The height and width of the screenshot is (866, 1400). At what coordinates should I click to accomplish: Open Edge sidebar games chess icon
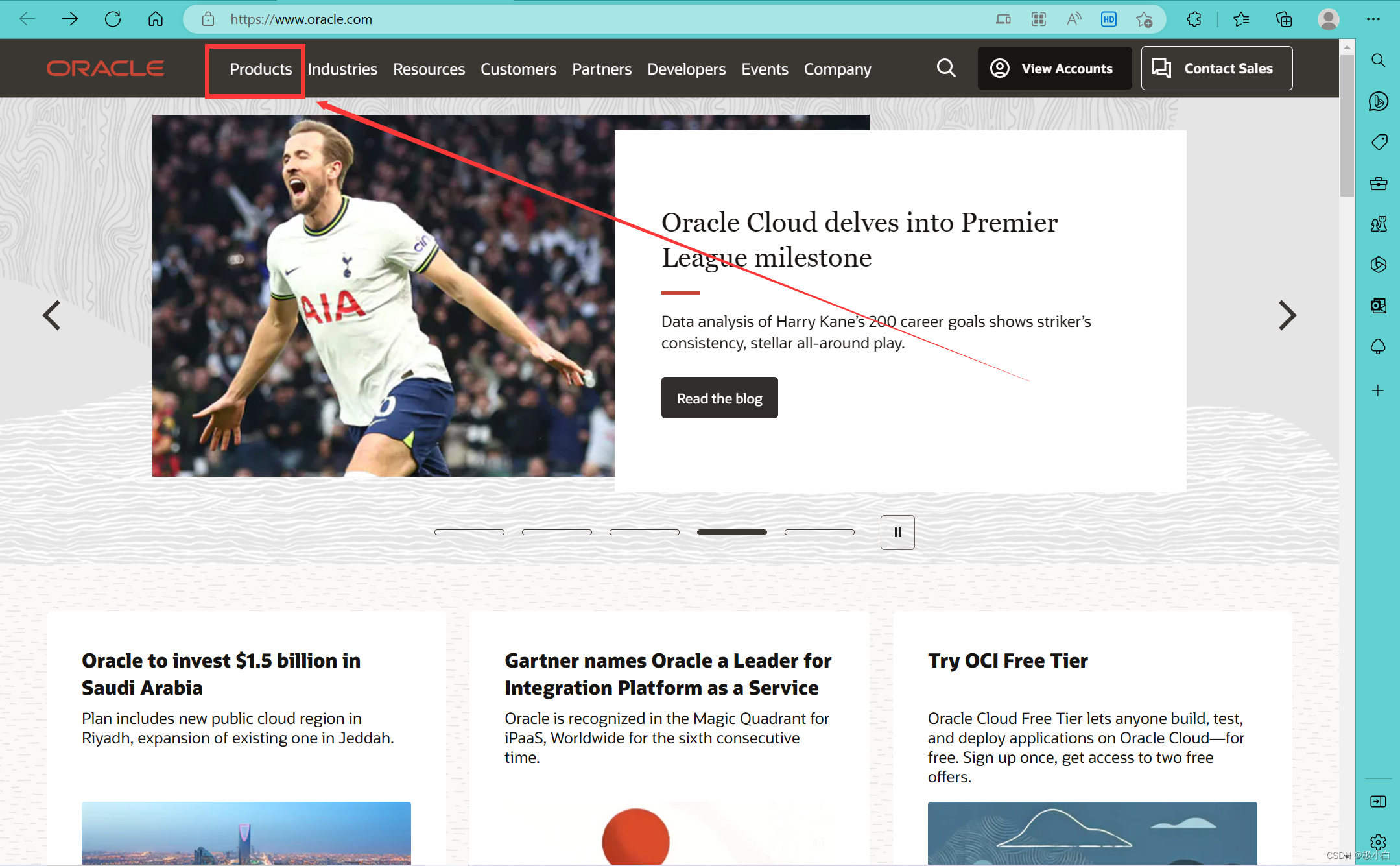click(1378, 224)
